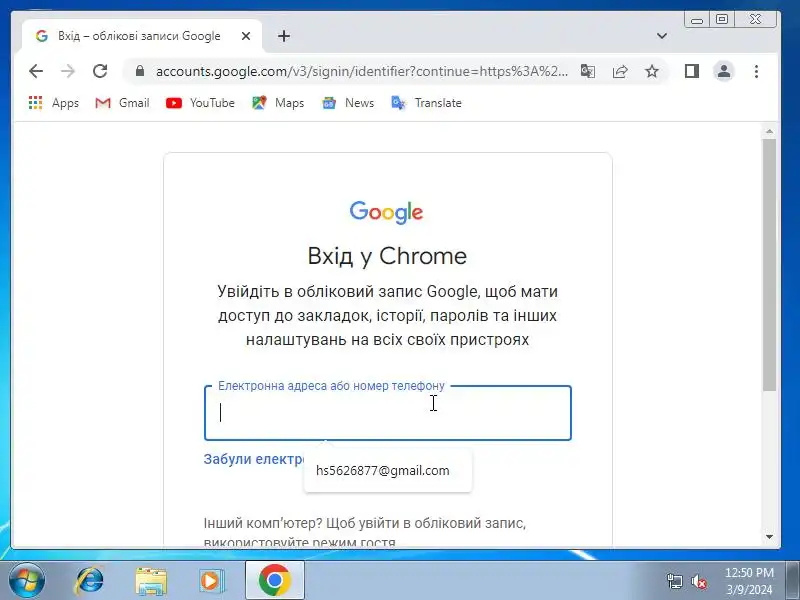Bookmark this tab with the star
The width and height of the screenshot is (800, 600).
pos(652,71)
